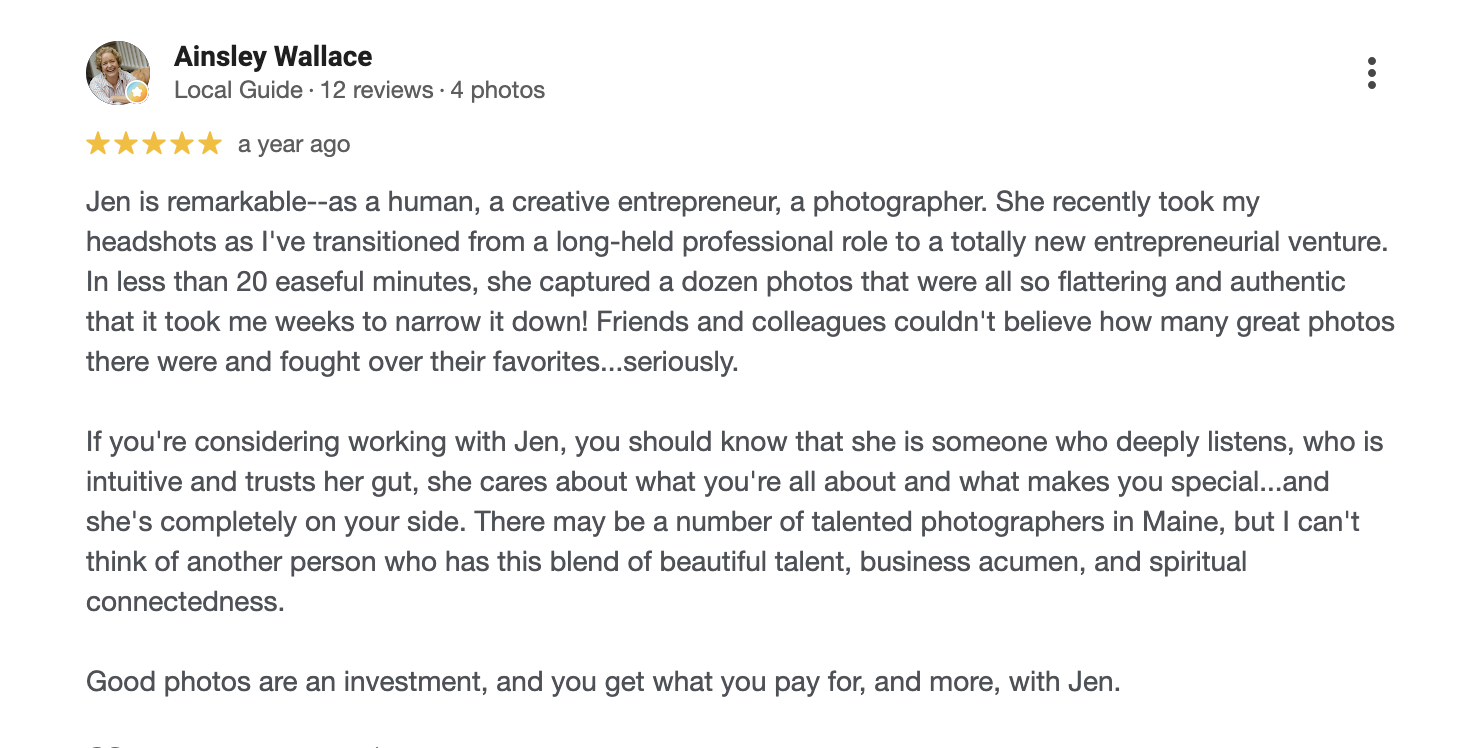Open the Ainsley Wallace reviewer name link
The width and height of the screenshot is (1462, 748).
(272, 56)
